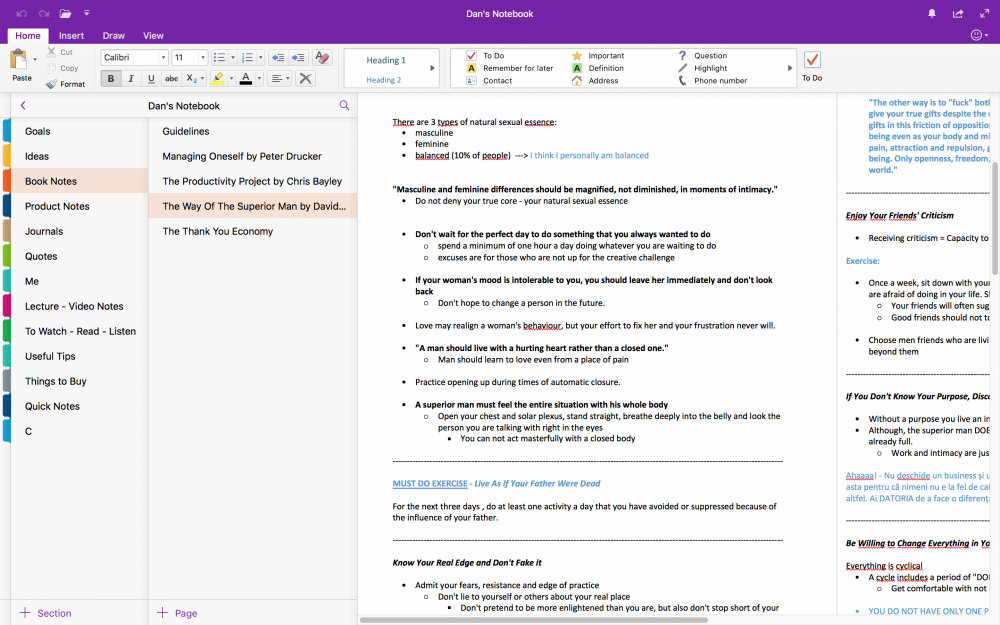
Task: Add a new page with + Page
Action: click(x=177, y=613)
